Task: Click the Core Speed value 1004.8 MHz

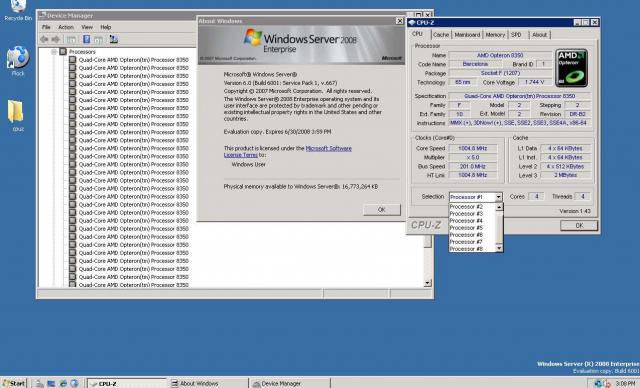Action: (473, 148)
